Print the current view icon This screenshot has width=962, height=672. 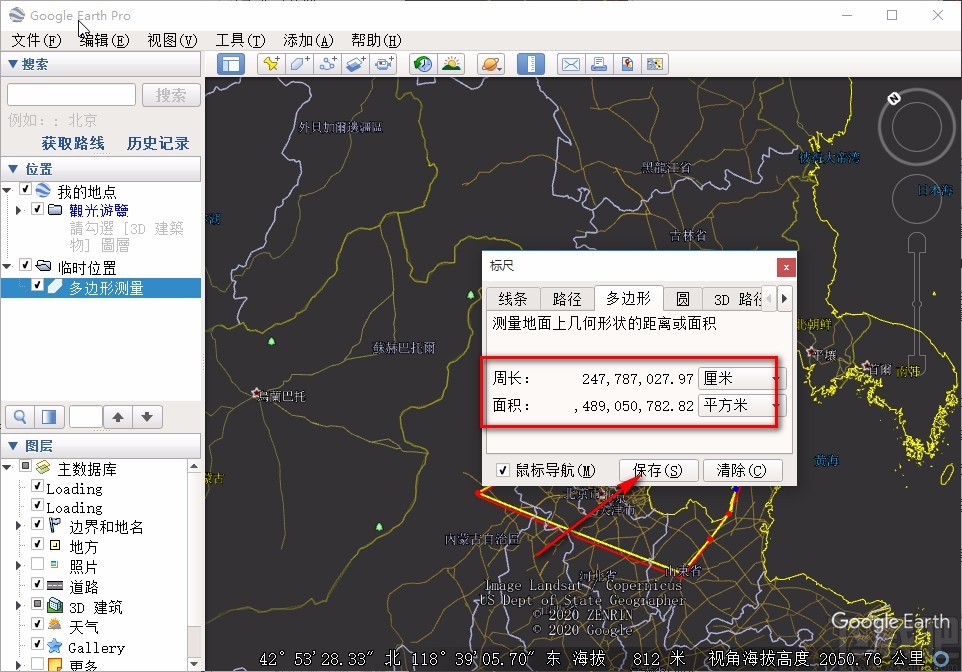pos(599,64)
